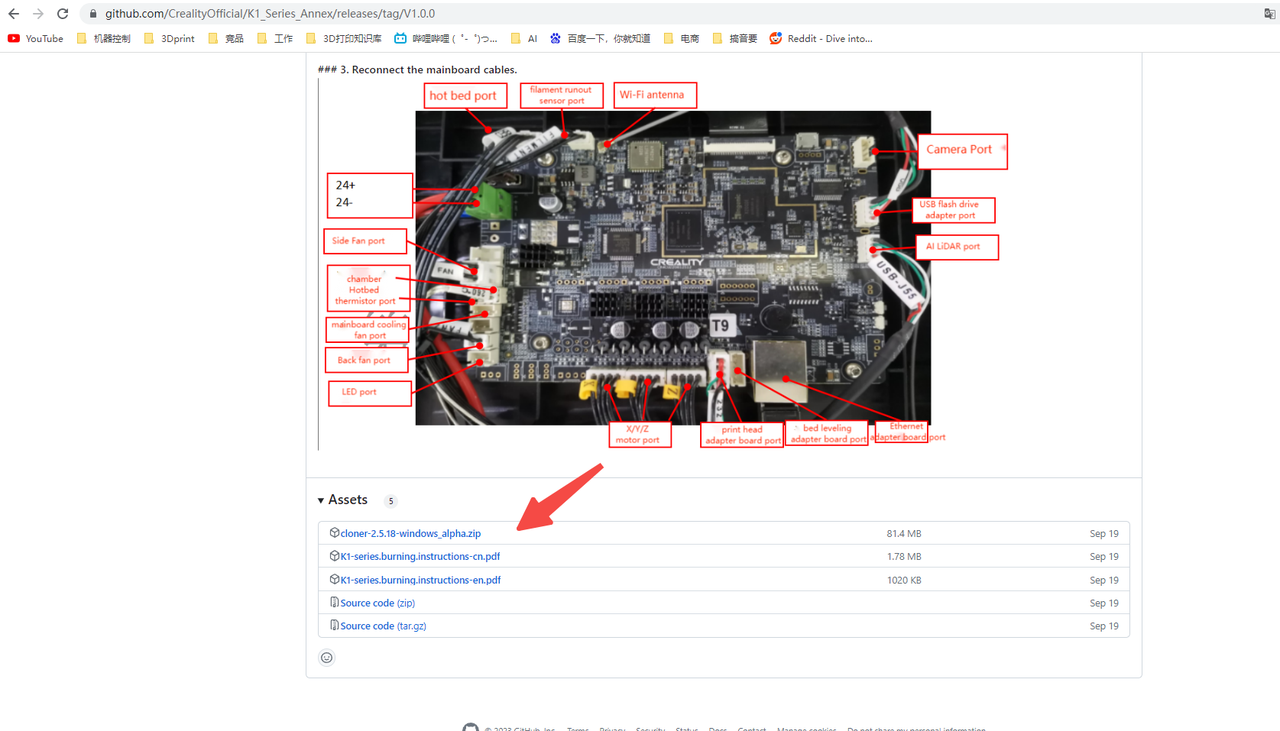Open the YouTube bookmark
1280x731 pixels.
click(x=35, y=38)
